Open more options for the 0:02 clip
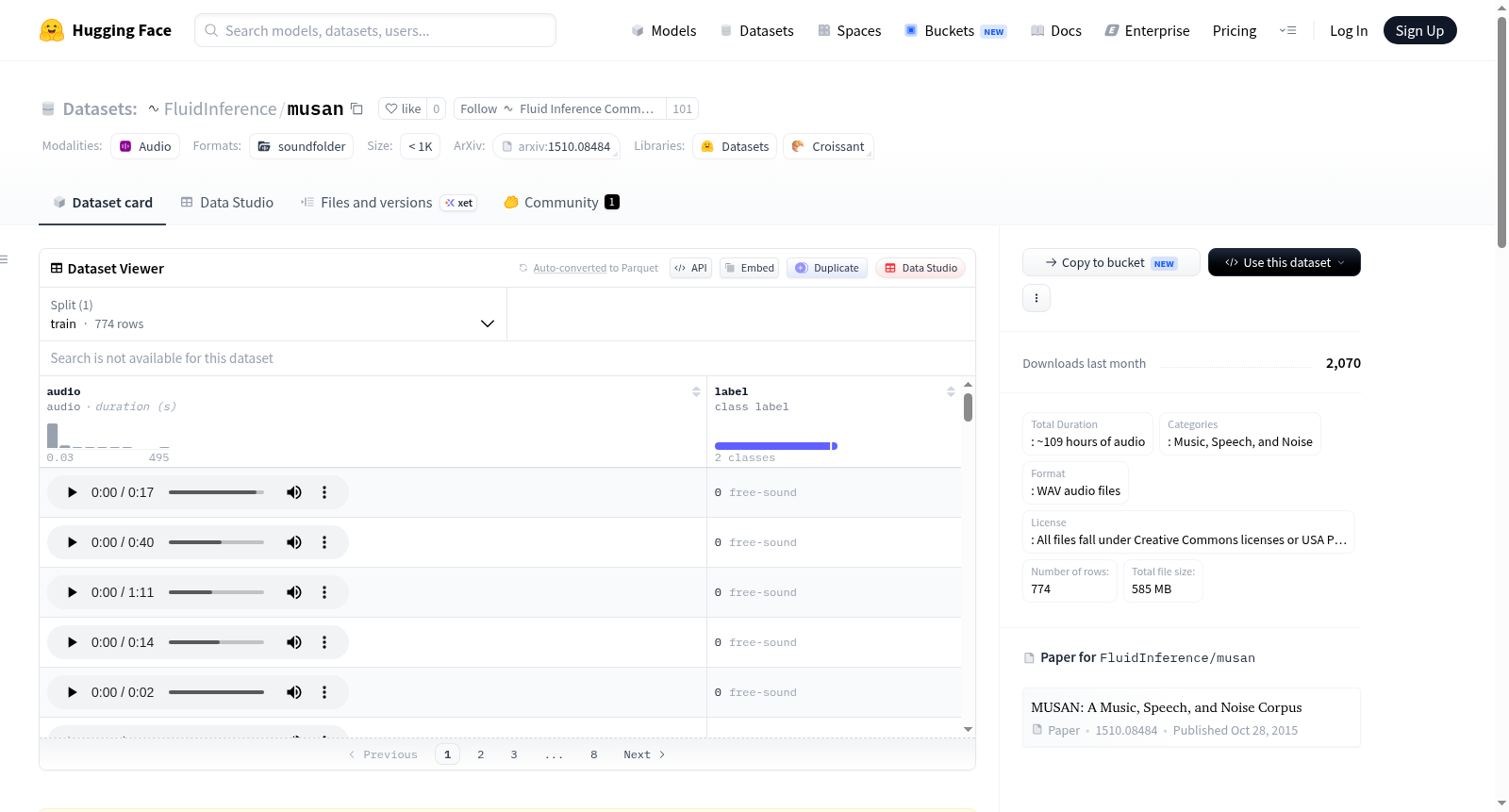 324,692
